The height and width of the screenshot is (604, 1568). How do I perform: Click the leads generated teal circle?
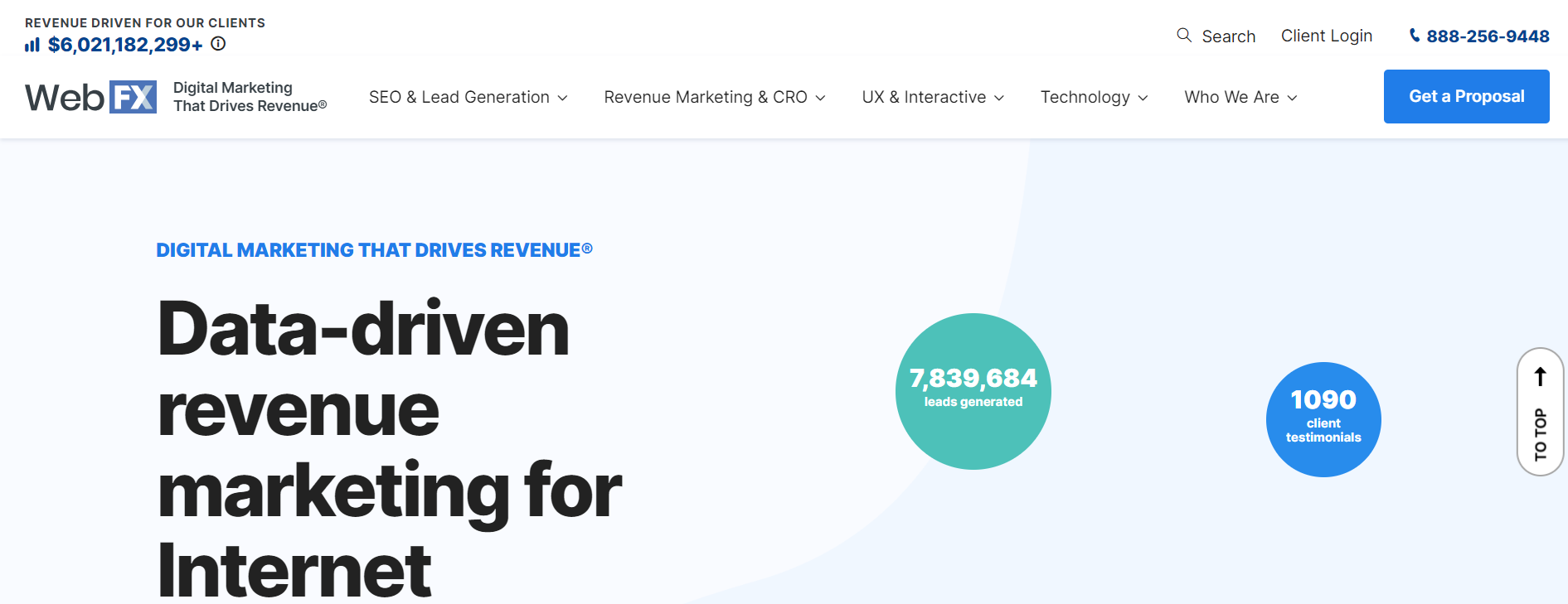pyautogui.click(x=973, y=391)
